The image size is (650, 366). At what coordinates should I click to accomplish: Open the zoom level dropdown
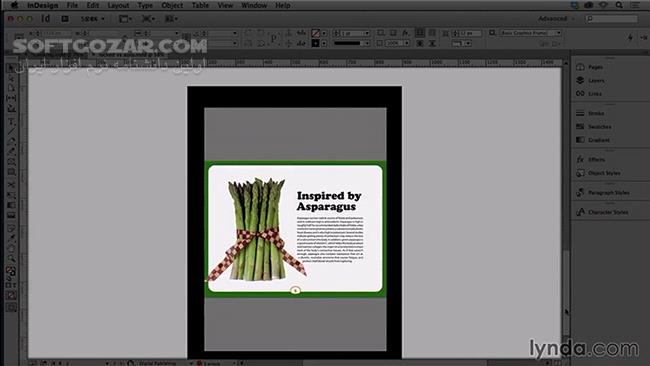[93, 19]
